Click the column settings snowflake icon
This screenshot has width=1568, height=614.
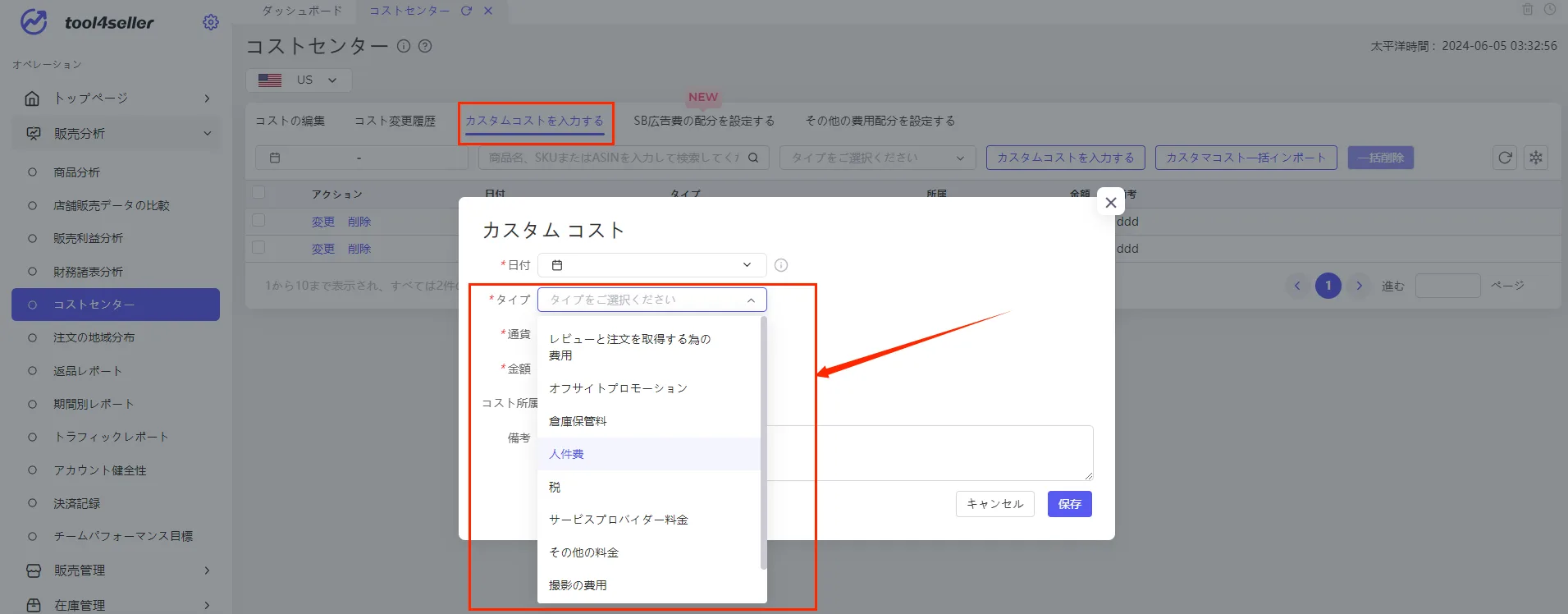[1536, 158]
